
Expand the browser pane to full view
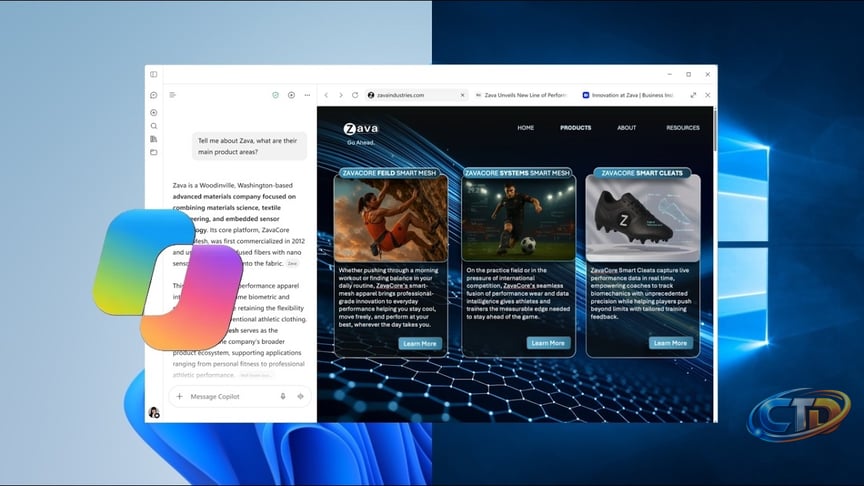tap(693, 95)
